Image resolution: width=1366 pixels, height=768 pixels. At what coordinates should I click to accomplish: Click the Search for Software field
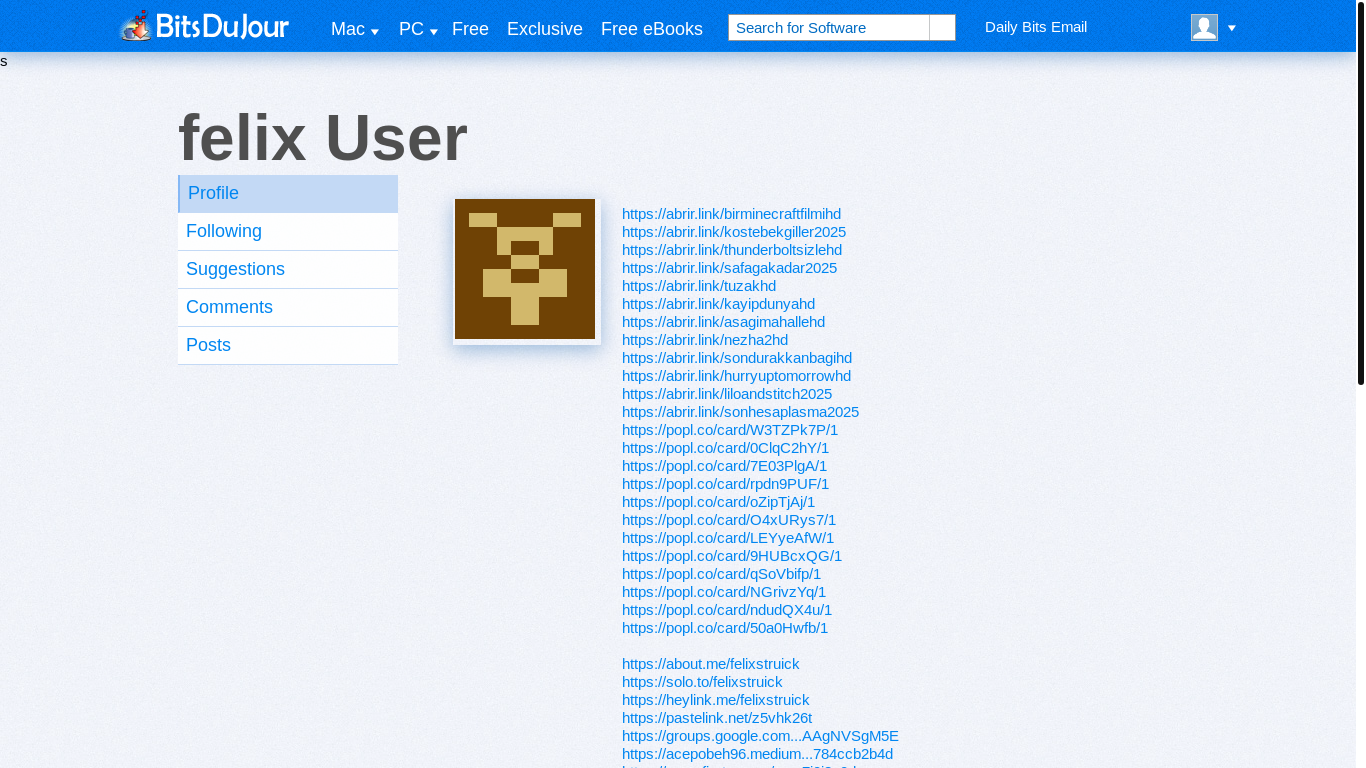(829, 28)
